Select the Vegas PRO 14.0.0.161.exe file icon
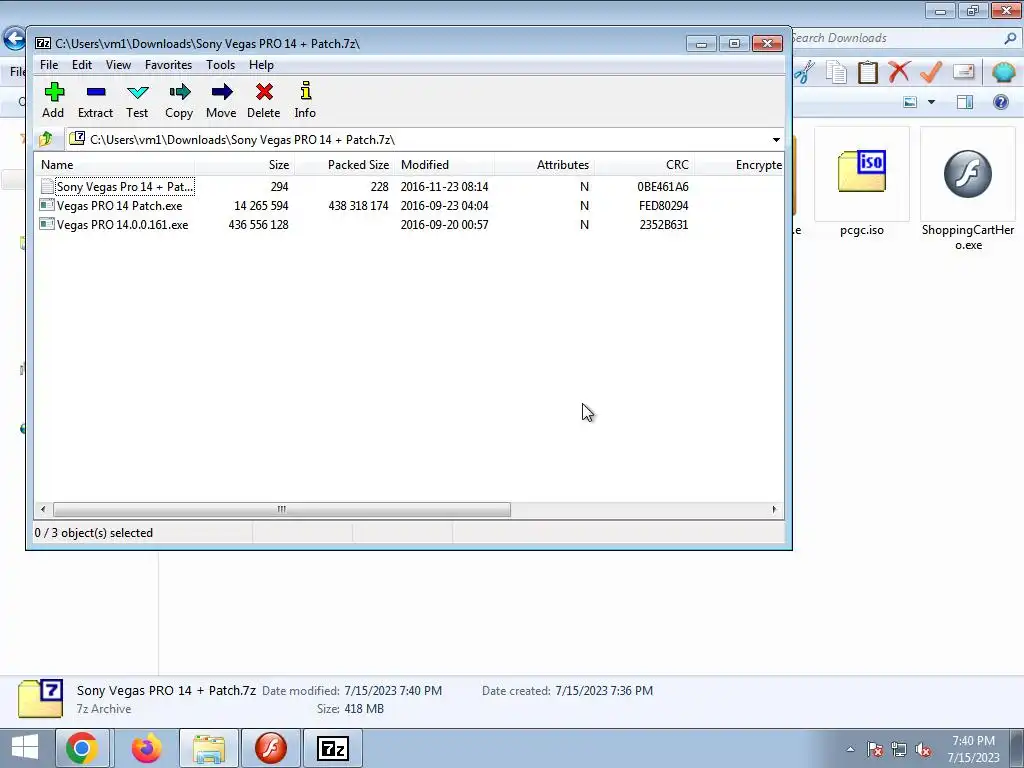Viewport: 1024px width, 768px height. click(47, 224)
